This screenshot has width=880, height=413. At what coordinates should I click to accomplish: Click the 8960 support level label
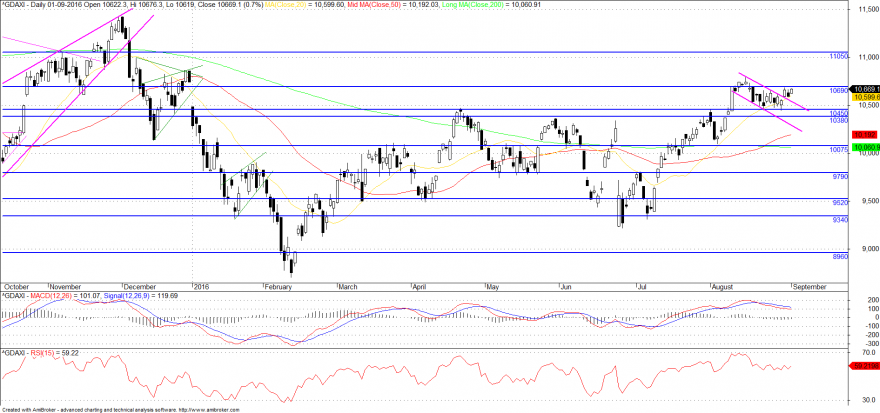[840, 256]
